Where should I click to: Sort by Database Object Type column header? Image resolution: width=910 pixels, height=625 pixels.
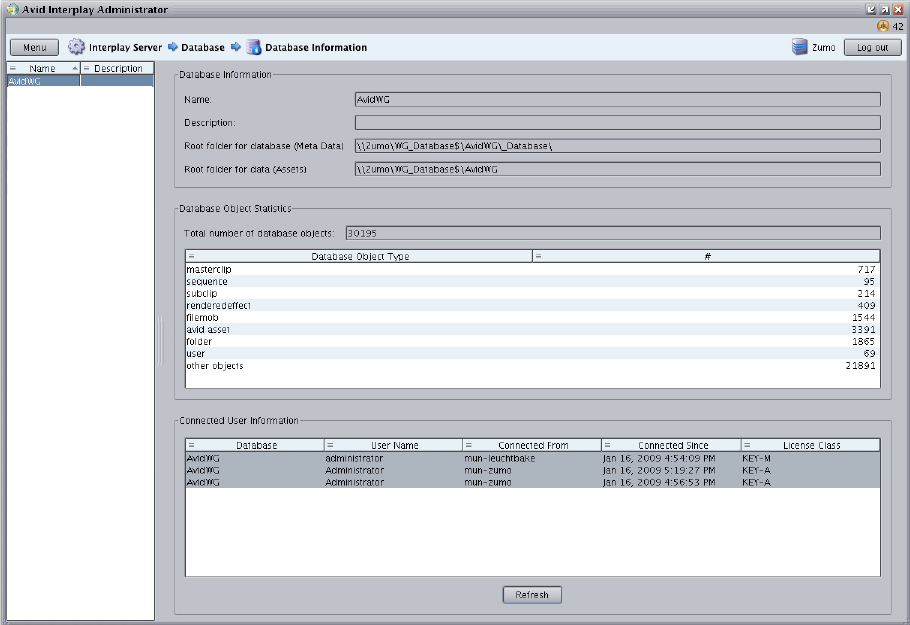point(359,256)
